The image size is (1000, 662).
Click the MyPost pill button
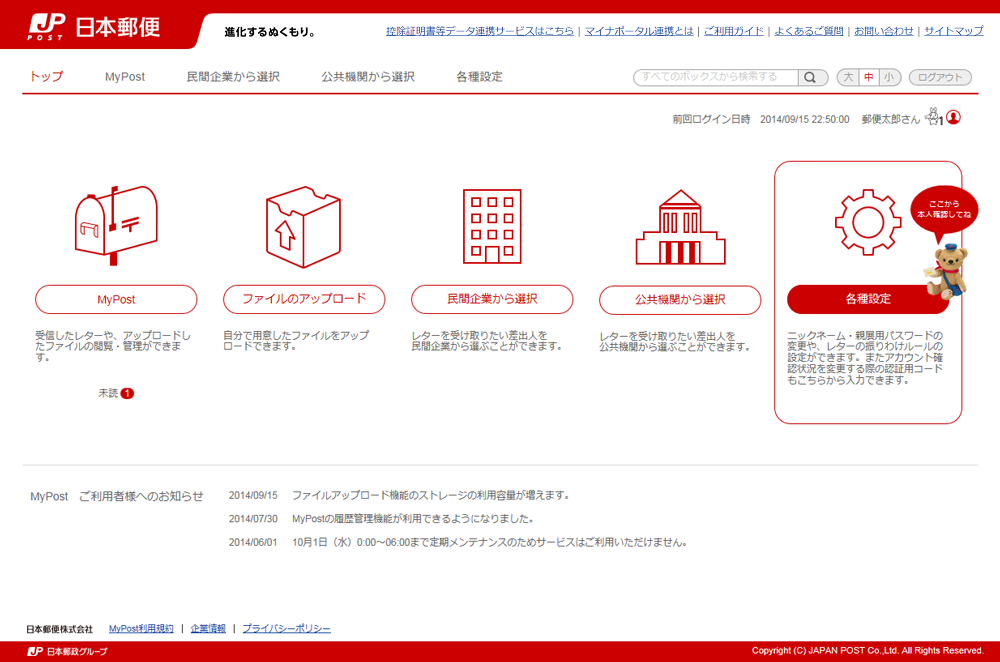pos(116,299)
